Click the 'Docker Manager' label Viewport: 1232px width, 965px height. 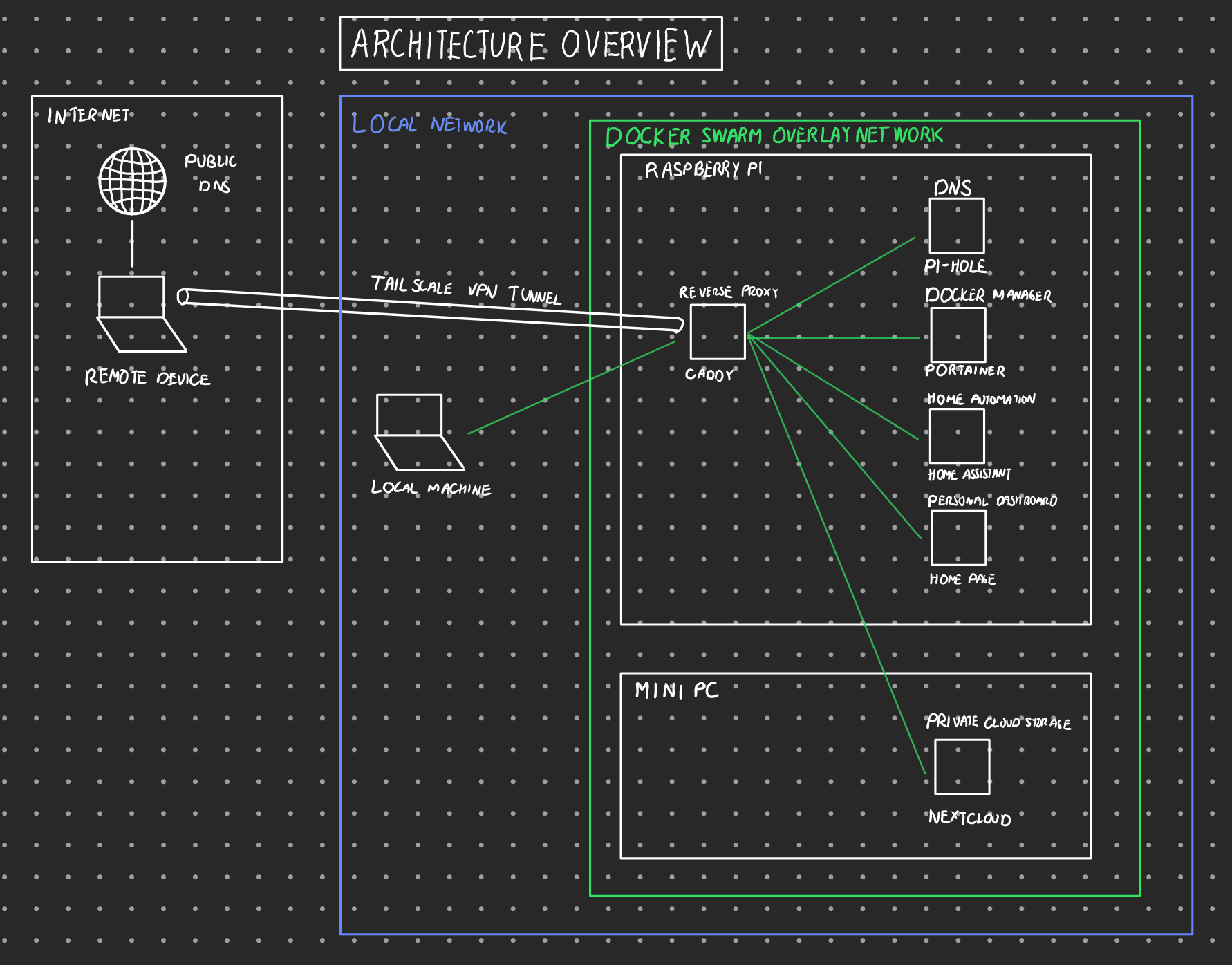[x=989, y=295]
